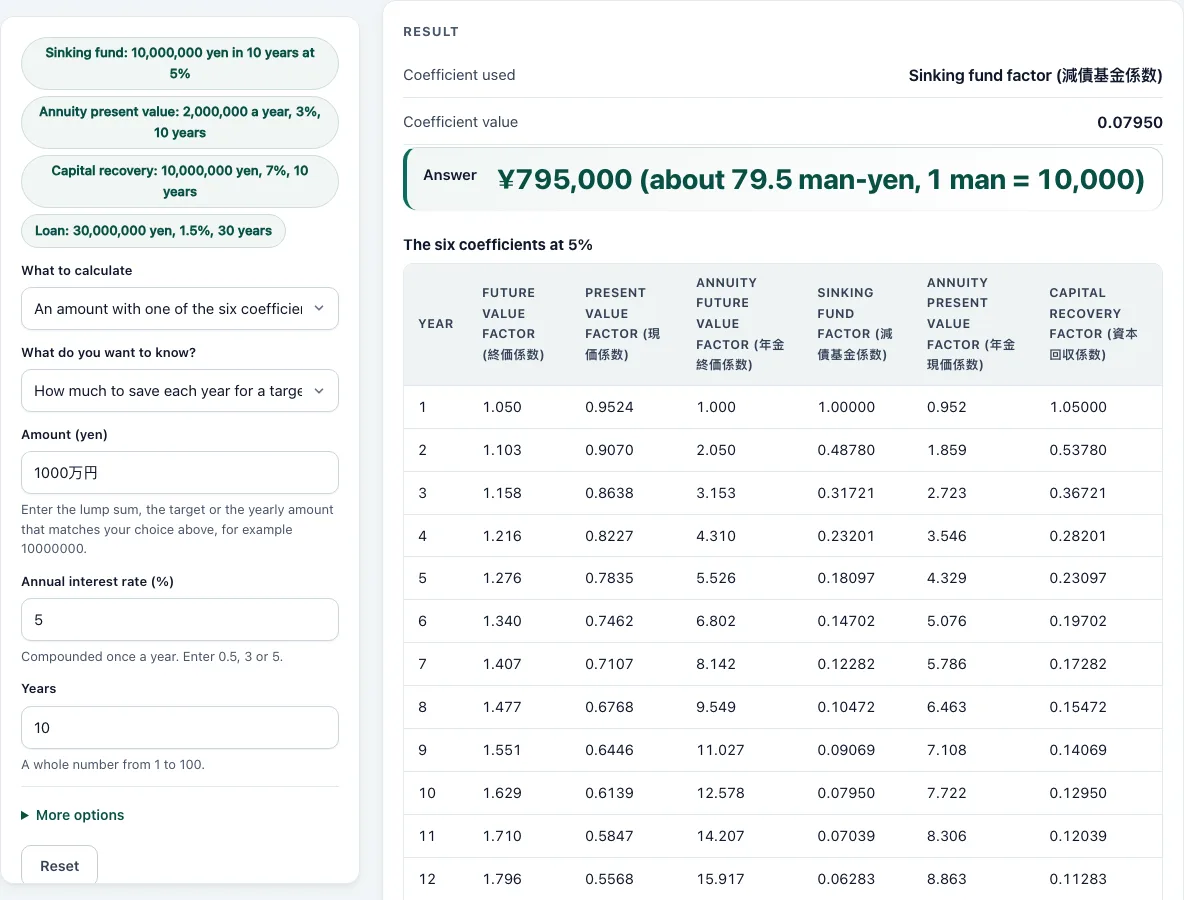Image resolution: width=1184 pixels, height=900 pixels.
Task: Click the Years input field
Action: point(180,728)
